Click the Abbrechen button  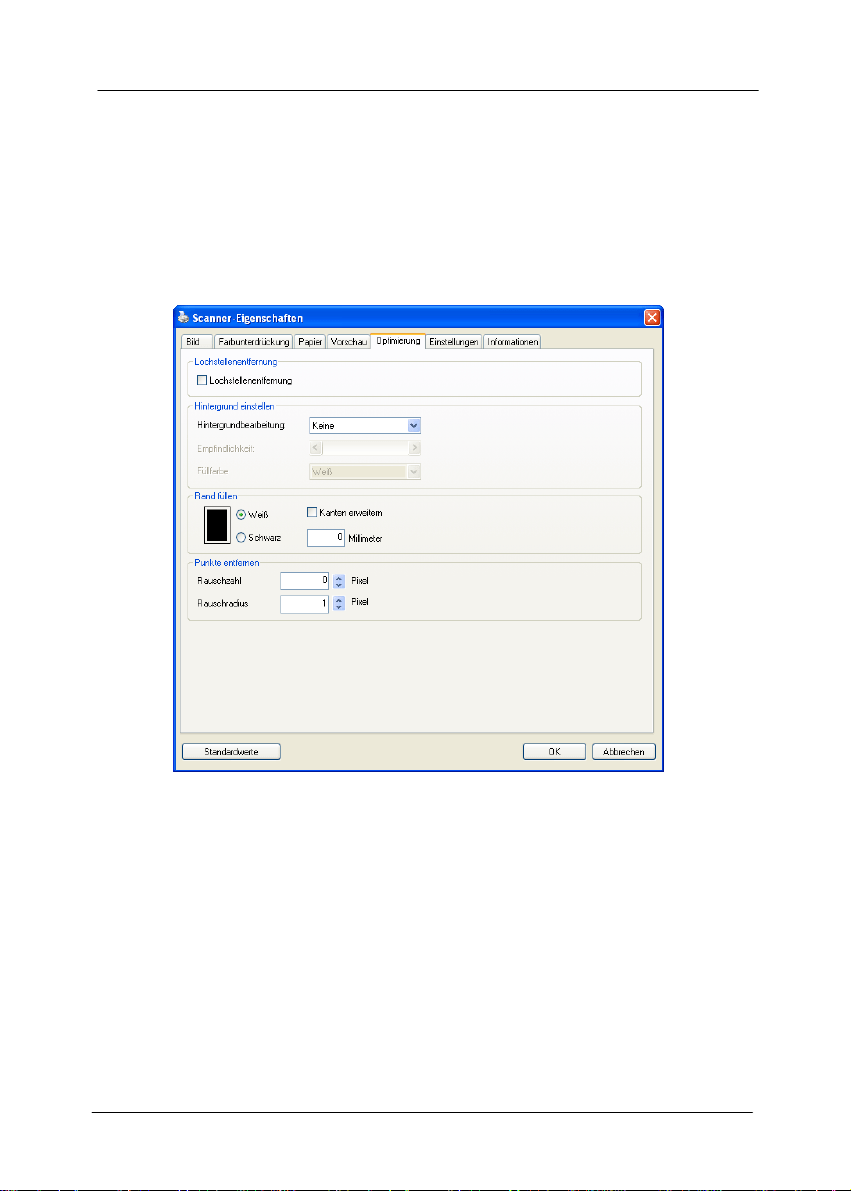[624, 751]
